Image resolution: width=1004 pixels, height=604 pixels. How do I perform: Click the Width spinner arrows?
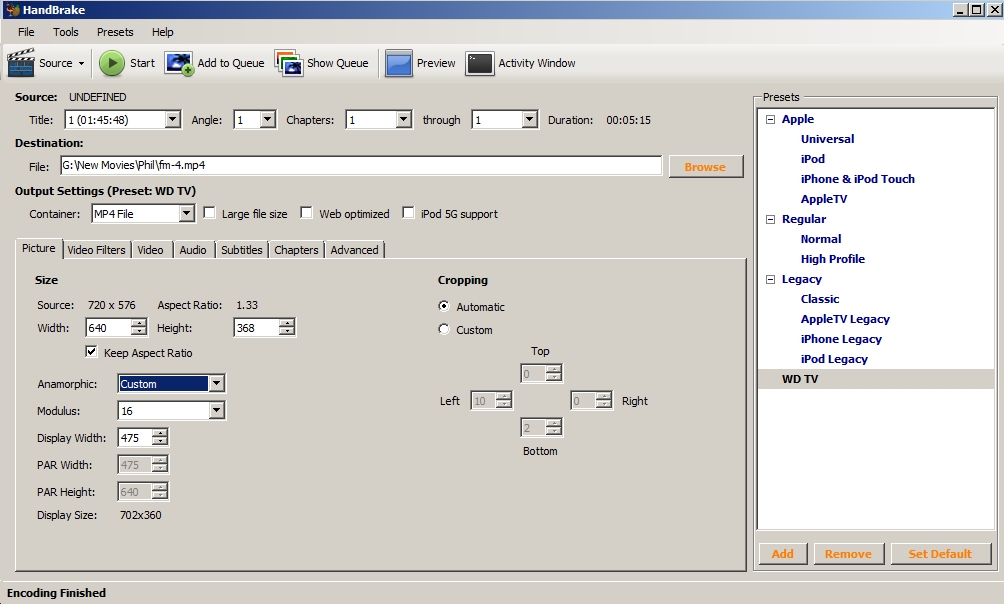coord(138,328)
